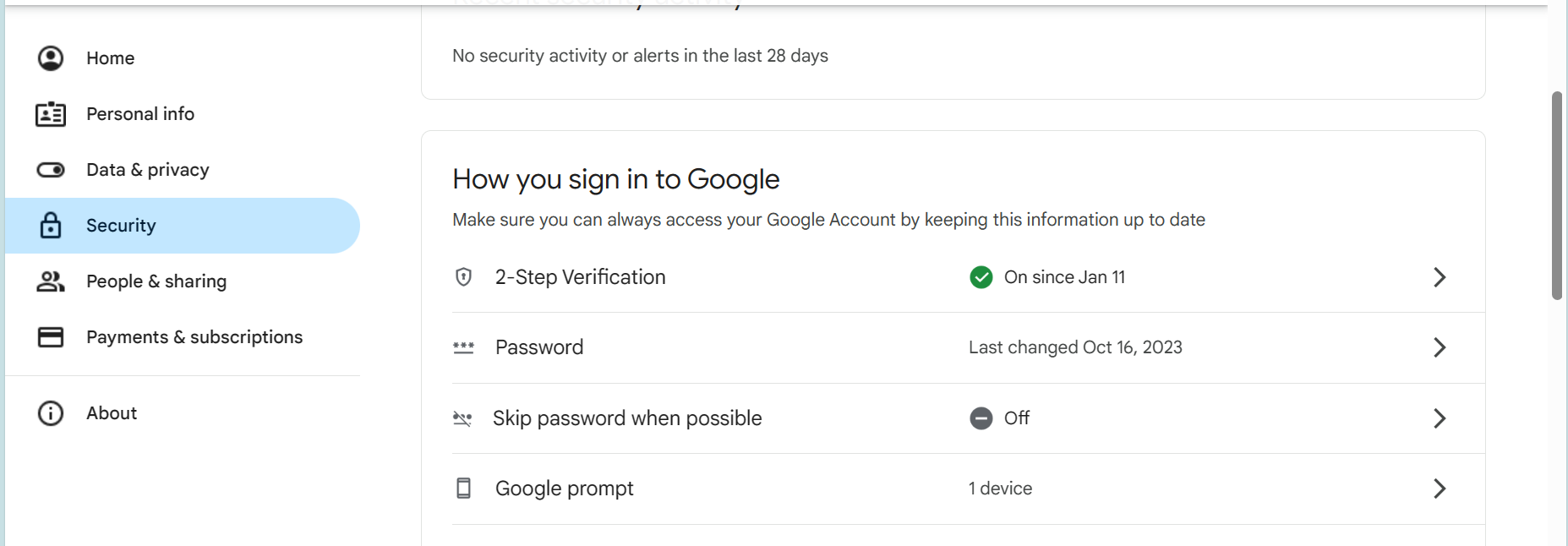Click the Skip password passkey icon
Image resolution: width=1568 pixels, height=546 pixels.
(x=462, y=418)
